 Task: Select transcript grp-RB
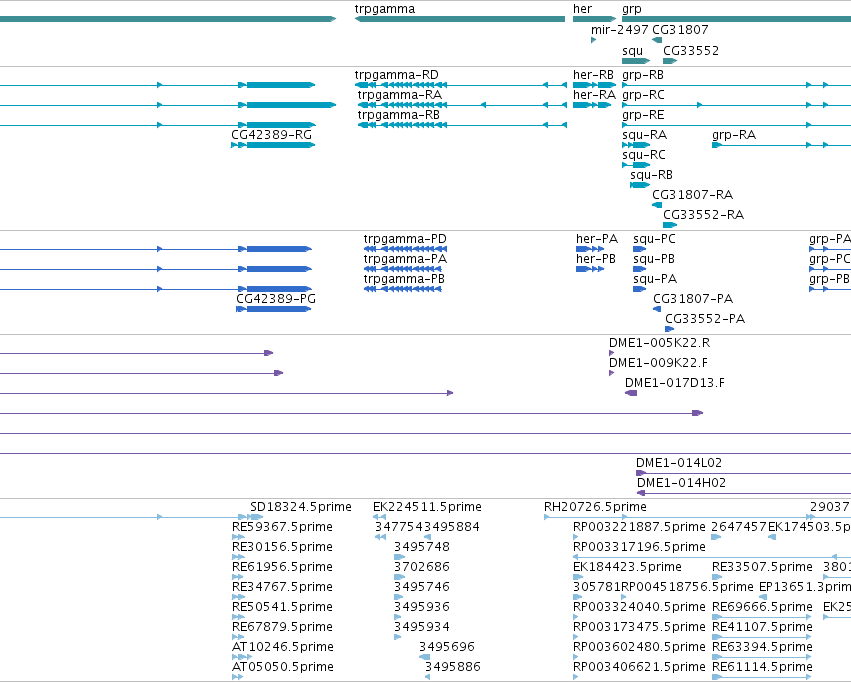[643, 75]
